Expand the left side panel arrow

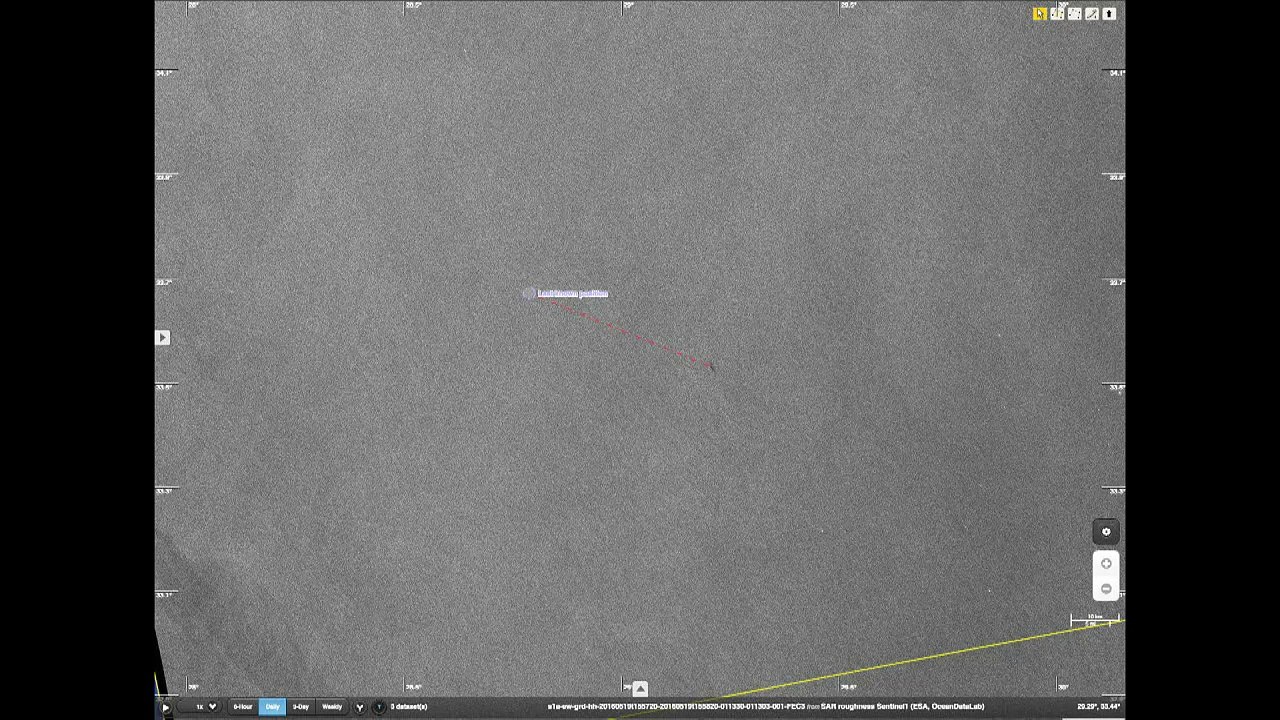click(x=163, y=338)
